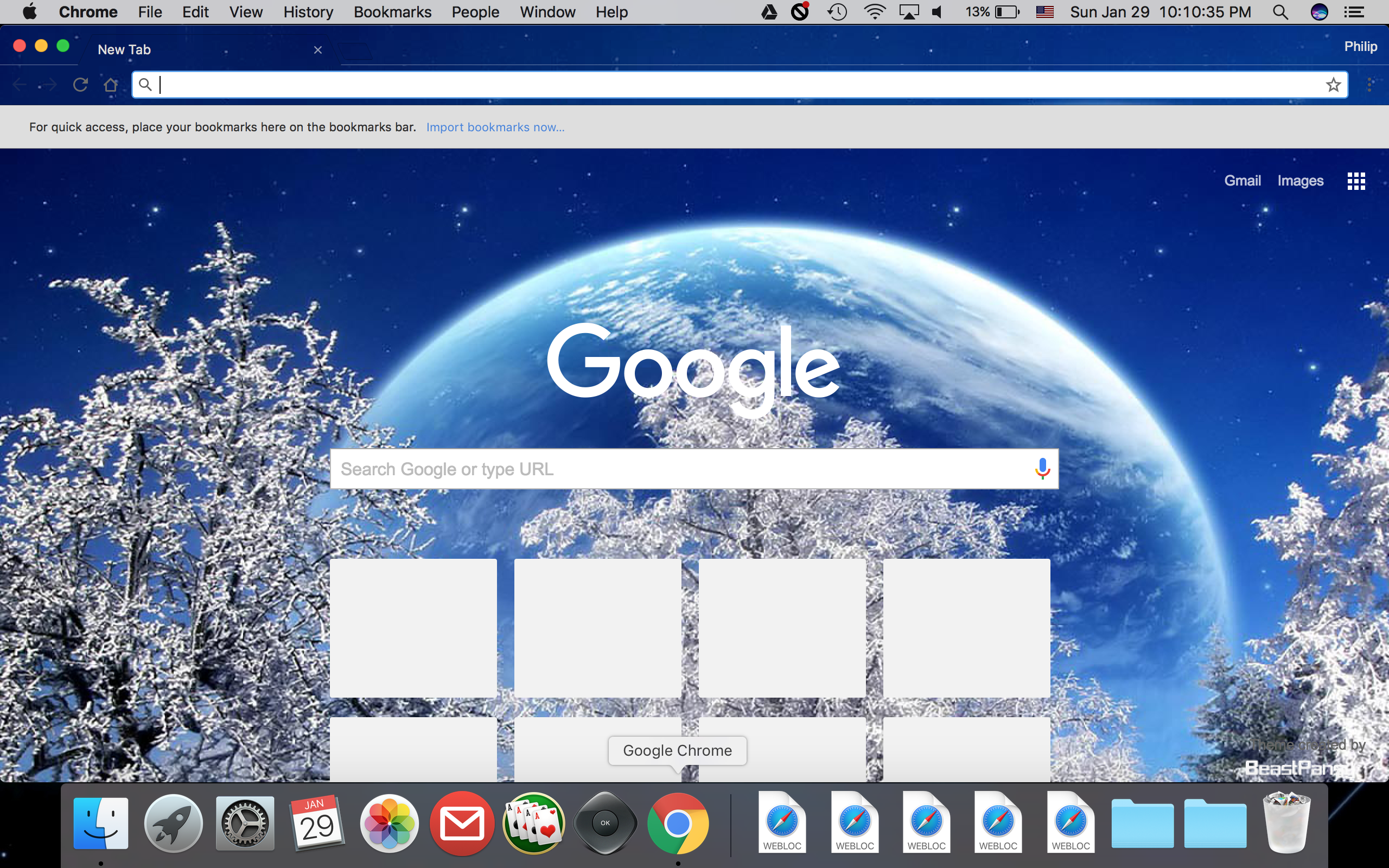This screenshot has width=1389, height=868.
Task: Click the reload page icon
Action: coord(80,85)
